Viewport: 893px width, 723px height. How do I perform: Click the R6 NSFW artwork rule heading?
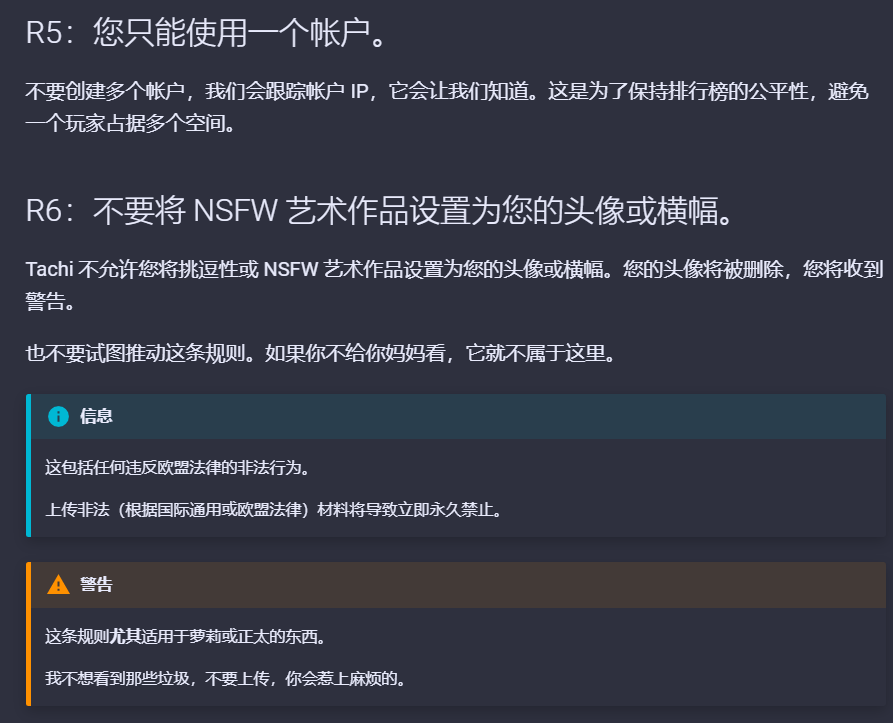point(380,212)
